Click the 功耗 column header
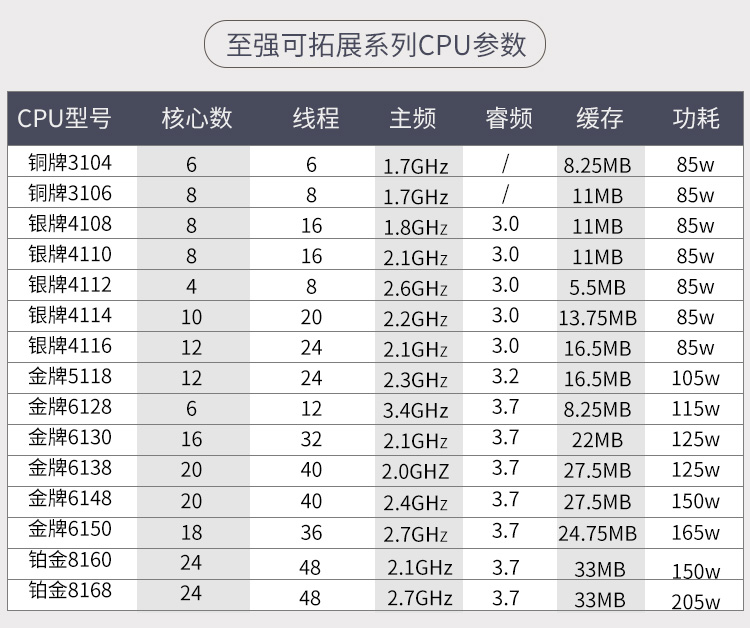This screenshot has width=750, height=628. pyautogui.click(x=696, y=119)
